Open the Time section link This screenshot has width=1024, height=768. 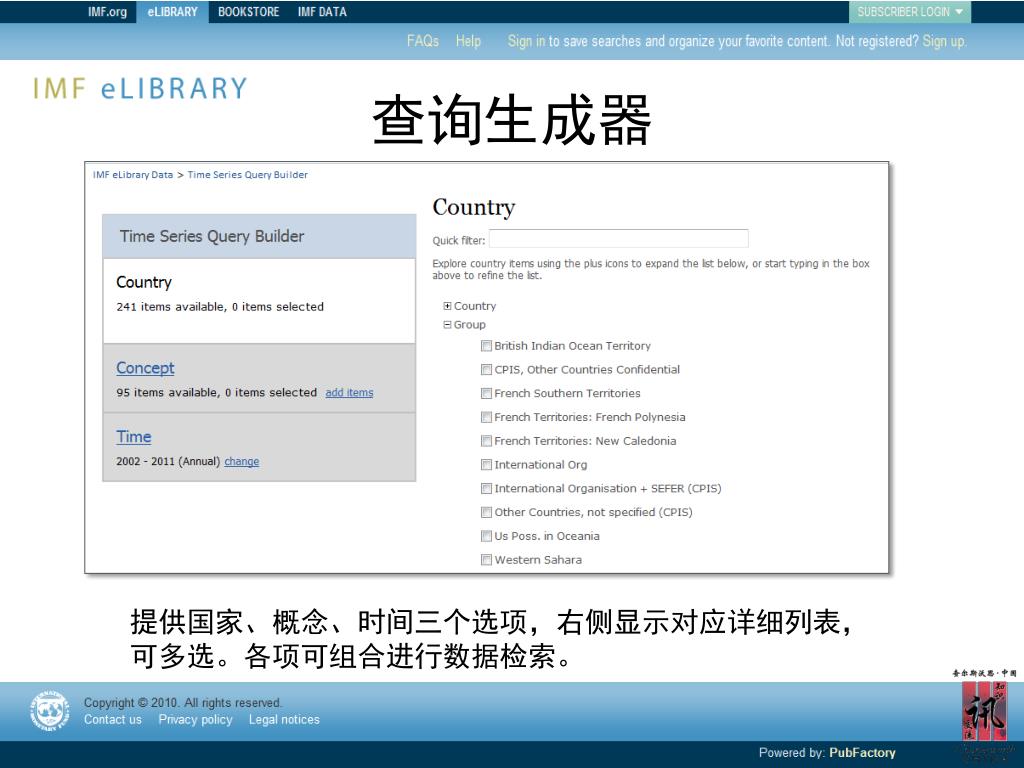[134, 437]
